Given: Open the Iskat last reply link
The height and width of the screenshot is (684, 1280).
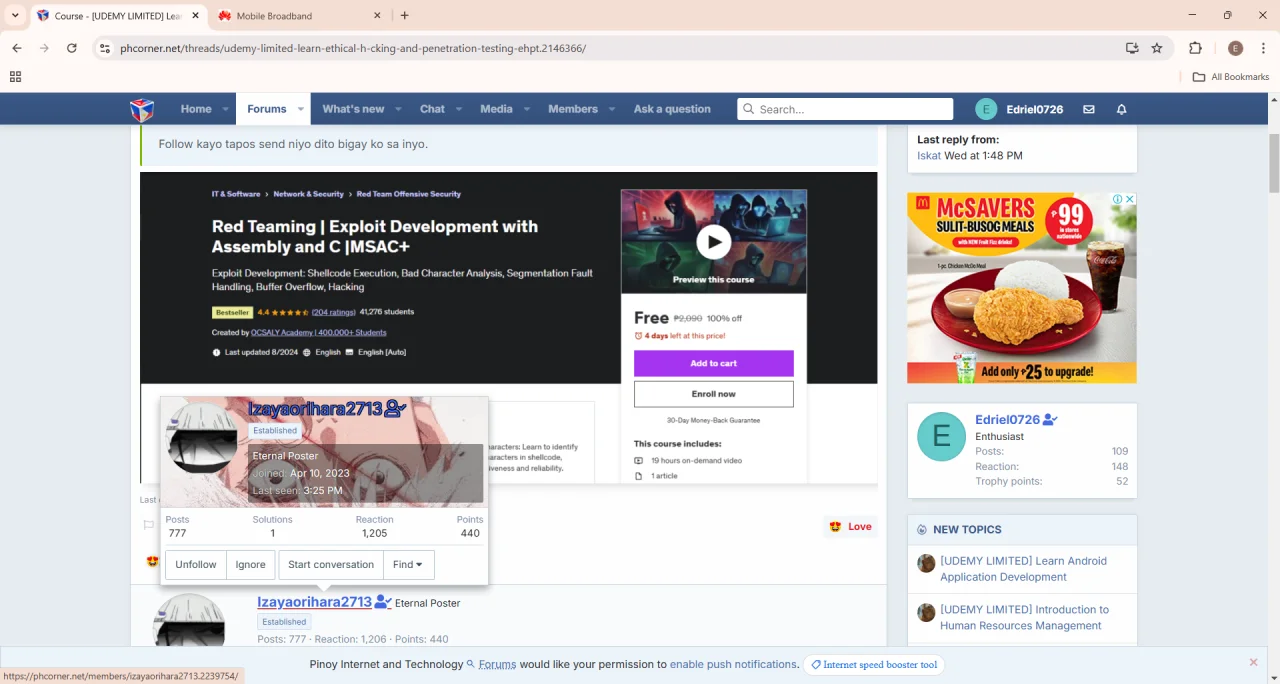Looking at the screenshot, I should point(928,155).
